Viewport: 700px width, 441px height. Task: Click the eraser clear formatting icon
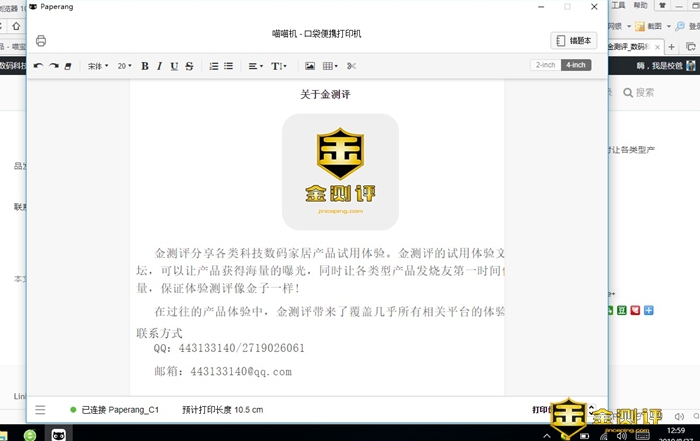pyautogui.click(x=68, y=66)
